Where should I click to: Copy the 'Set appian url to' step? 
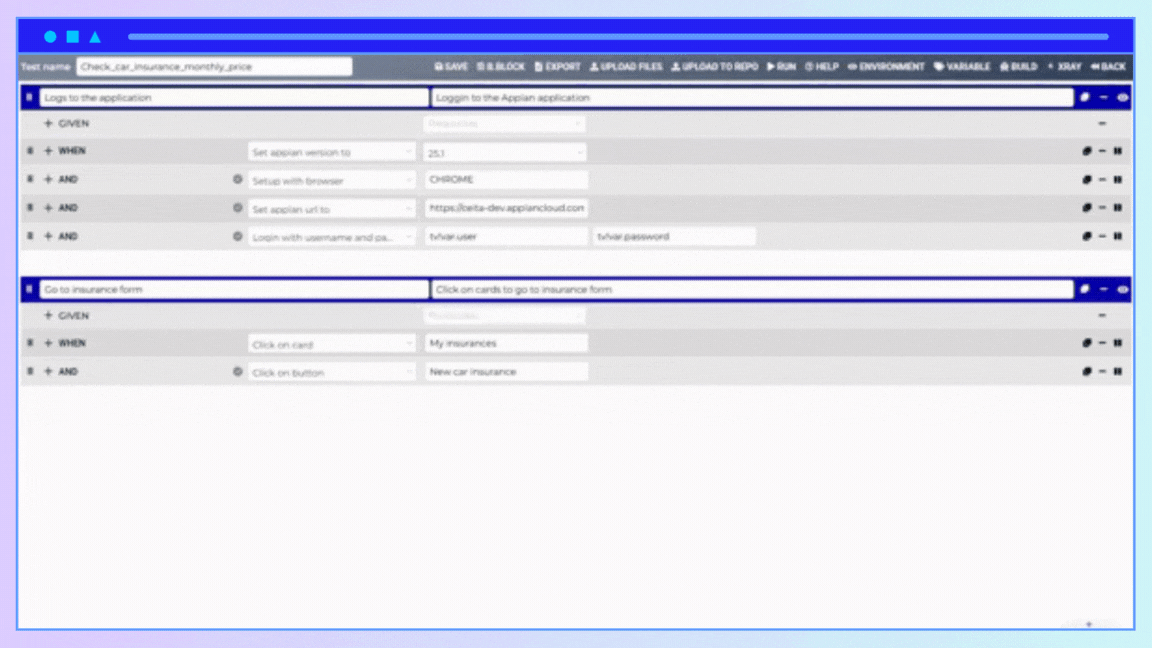point(1086,208)
